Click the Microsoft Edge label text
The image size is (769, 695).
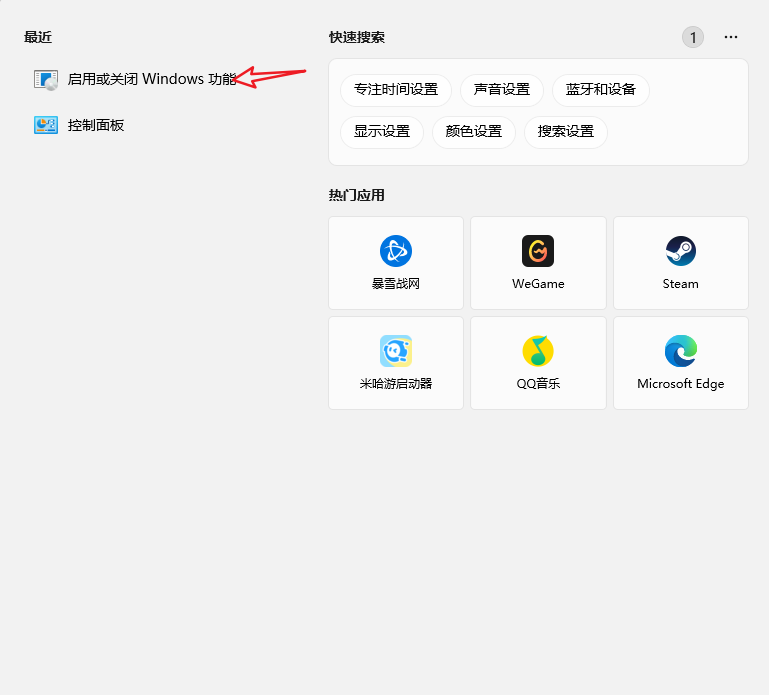pos(681,384)
